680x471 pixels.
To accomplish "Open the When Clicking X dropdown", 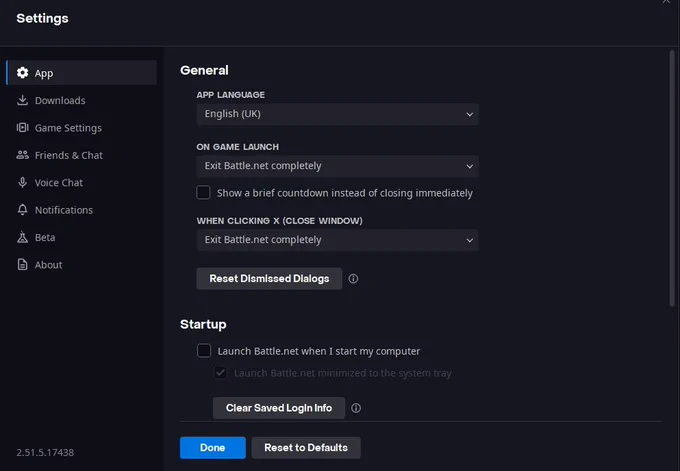I will [x=337, y=240].
